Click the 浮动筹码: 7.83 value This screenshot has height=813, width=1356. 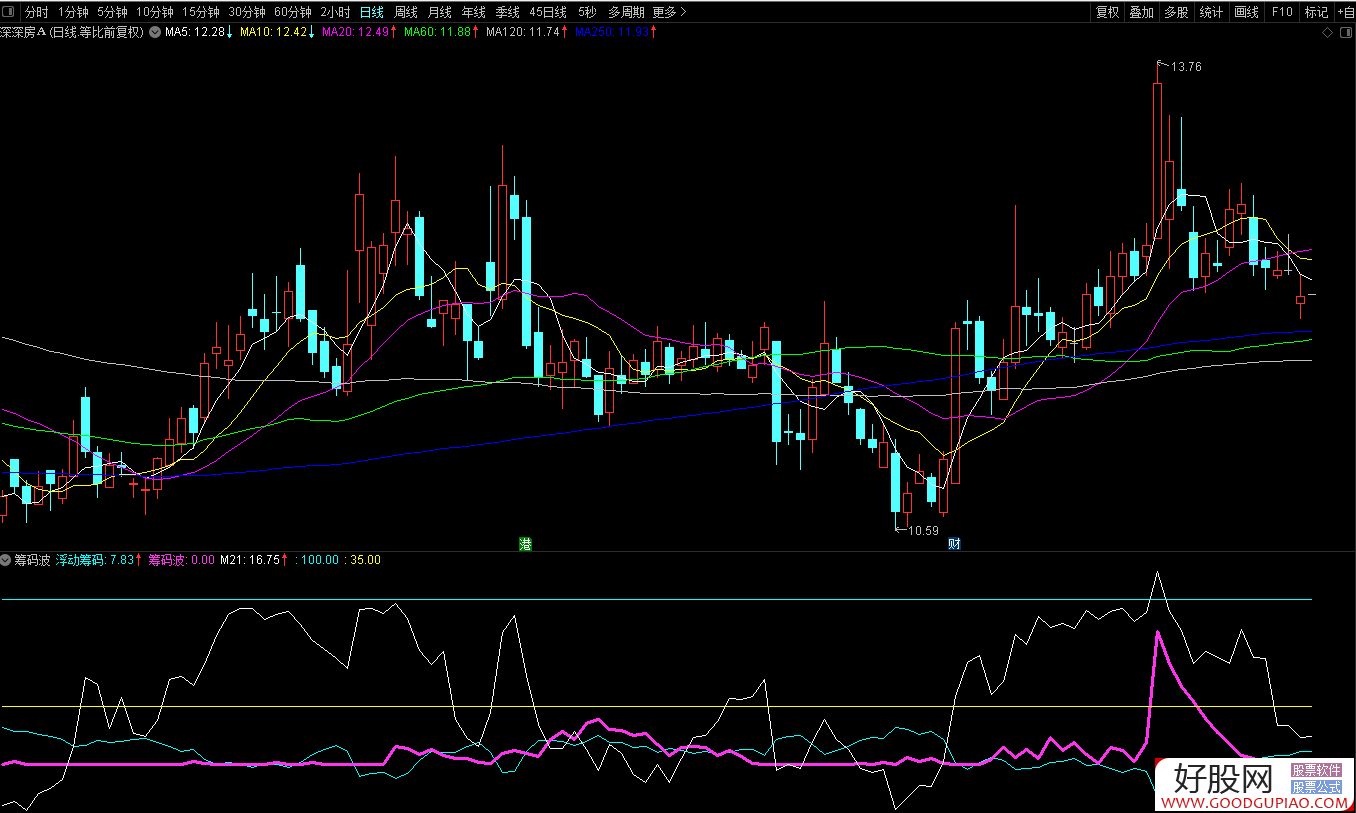point(96,560)
